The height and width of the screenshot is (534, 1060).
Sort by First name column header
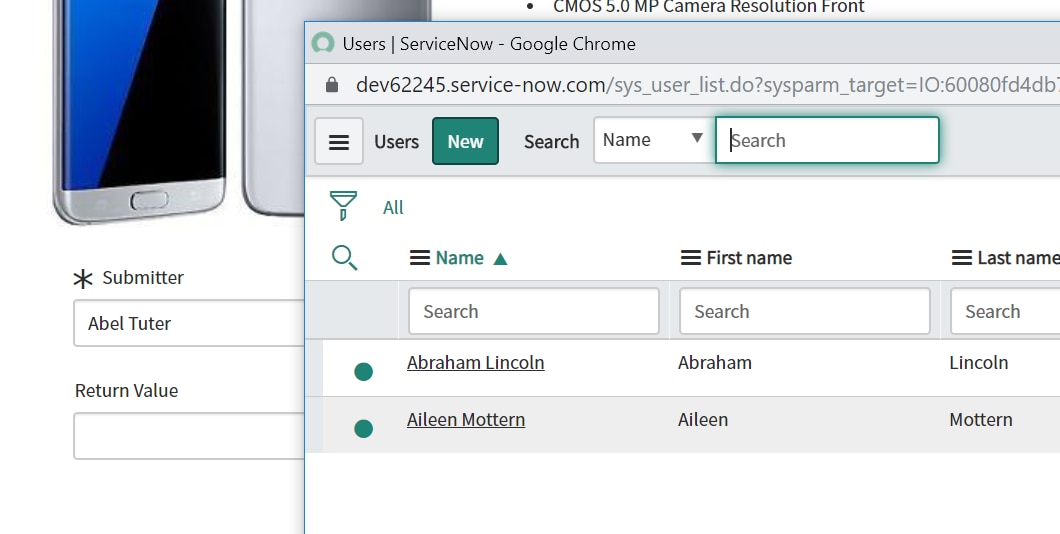[749, 258]
